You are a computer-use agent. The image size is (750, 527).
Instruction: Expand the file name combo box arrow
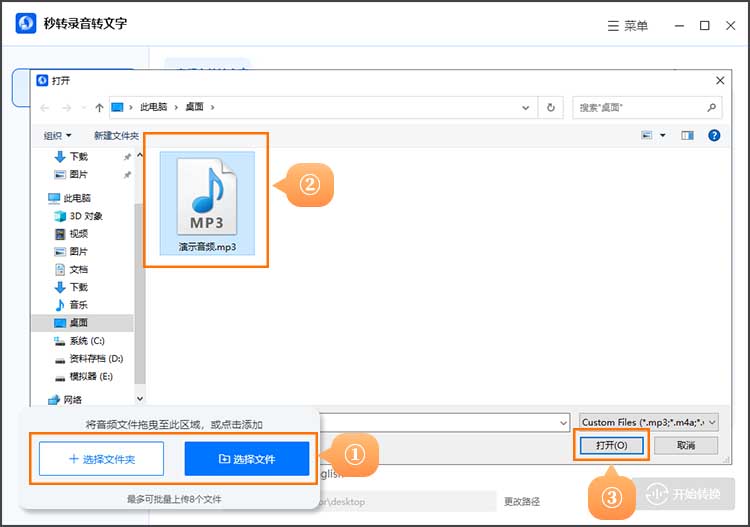click(563, 423)
